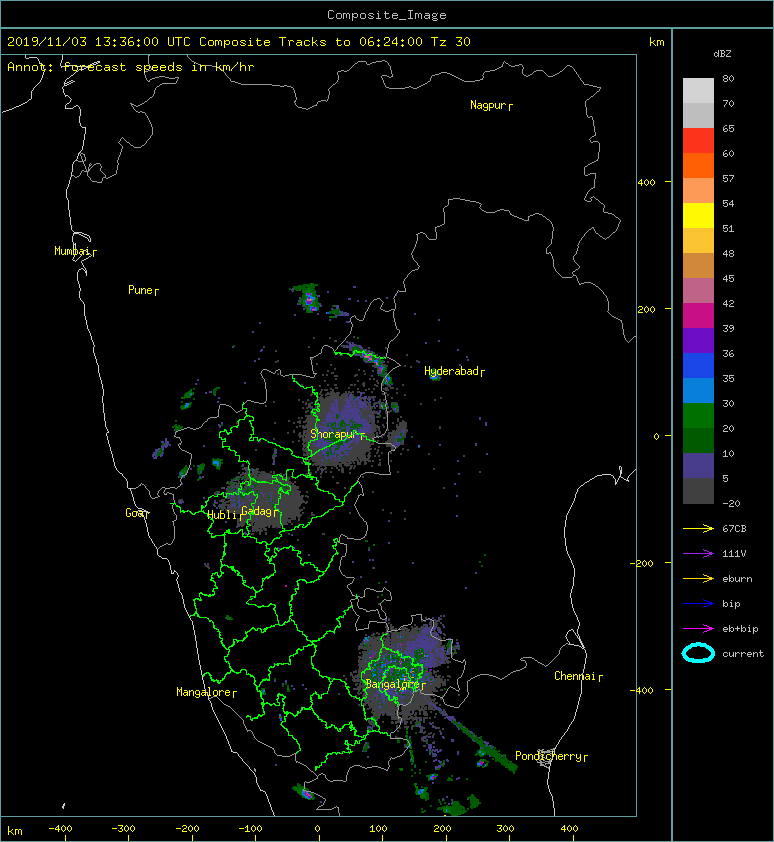Click the eburn arrow symbol in the legend
Viewport: 774px width, 842px height.
point(698,578)
